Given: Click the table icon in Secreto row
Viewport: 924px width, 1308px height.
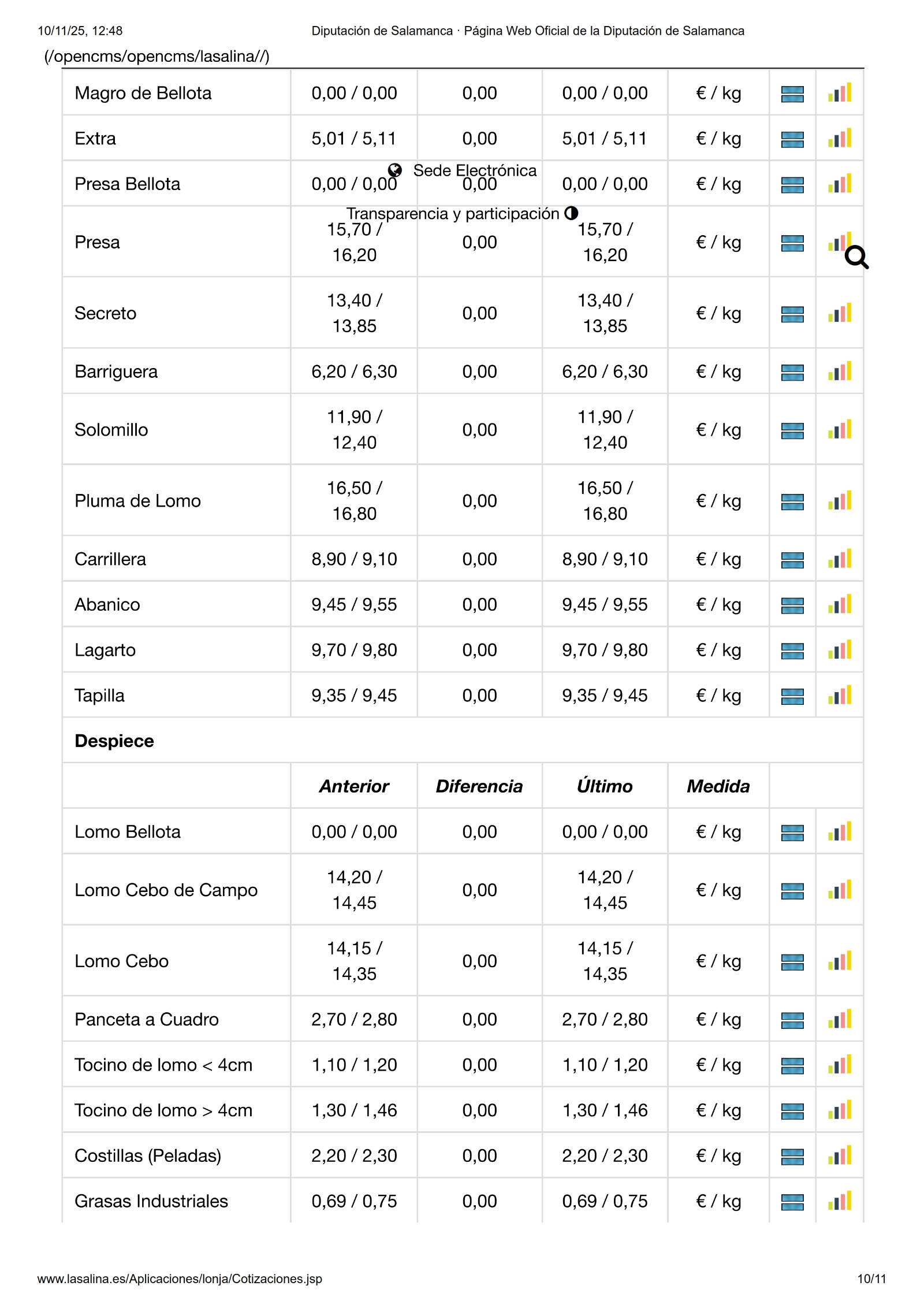Looking at the screenshot, I should pos(792,314).
